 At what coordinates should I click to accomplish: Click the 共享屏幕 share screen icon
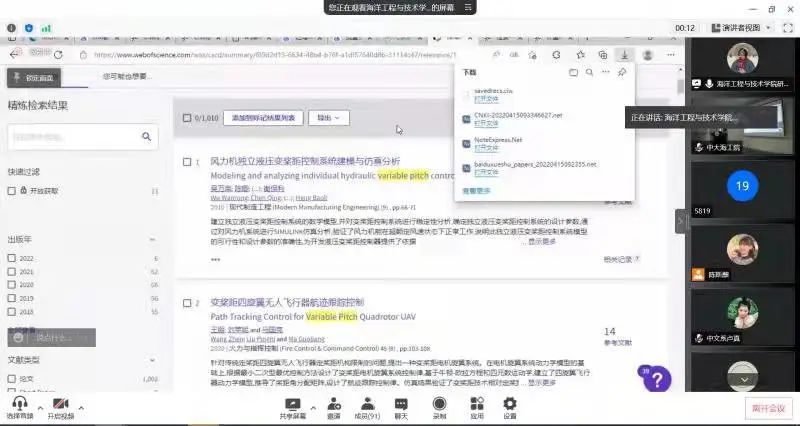[293, 404]
